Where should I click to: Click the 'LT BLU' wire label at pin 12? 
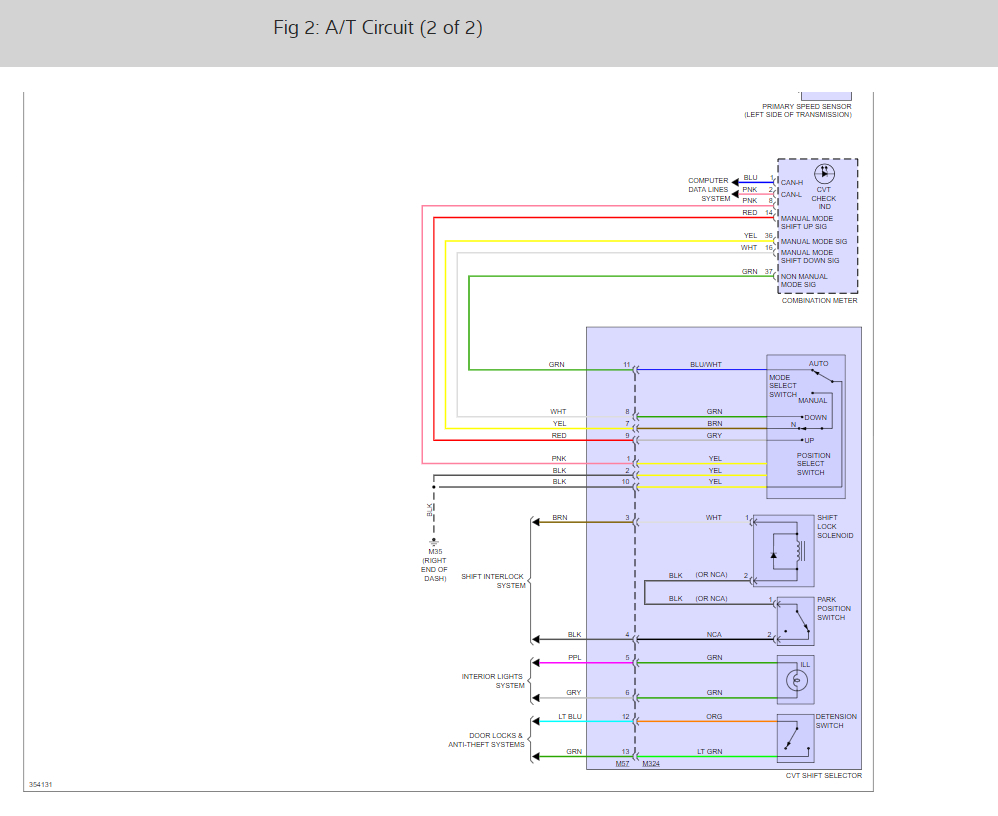(570, 717)
